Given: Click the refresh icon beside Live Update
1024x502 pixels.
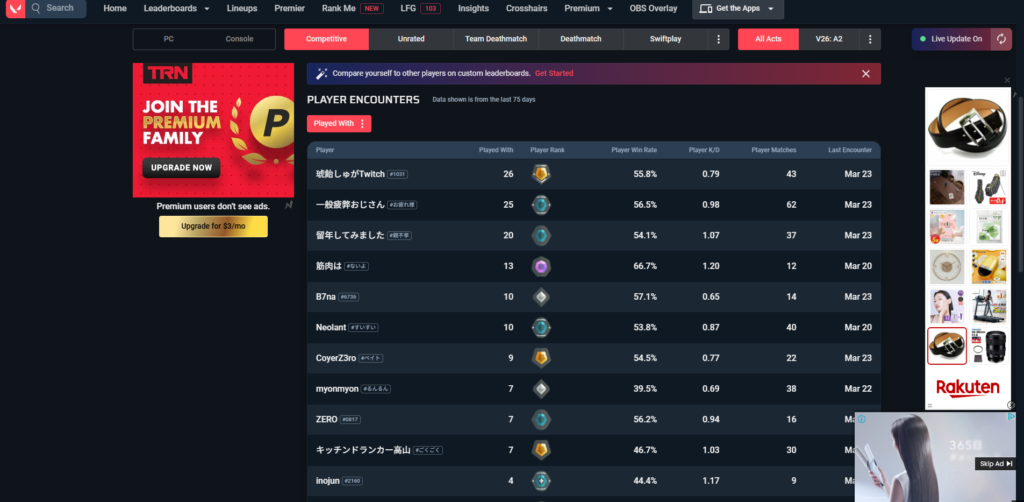Looking at the screenshot, I should tap(1001, 39).
